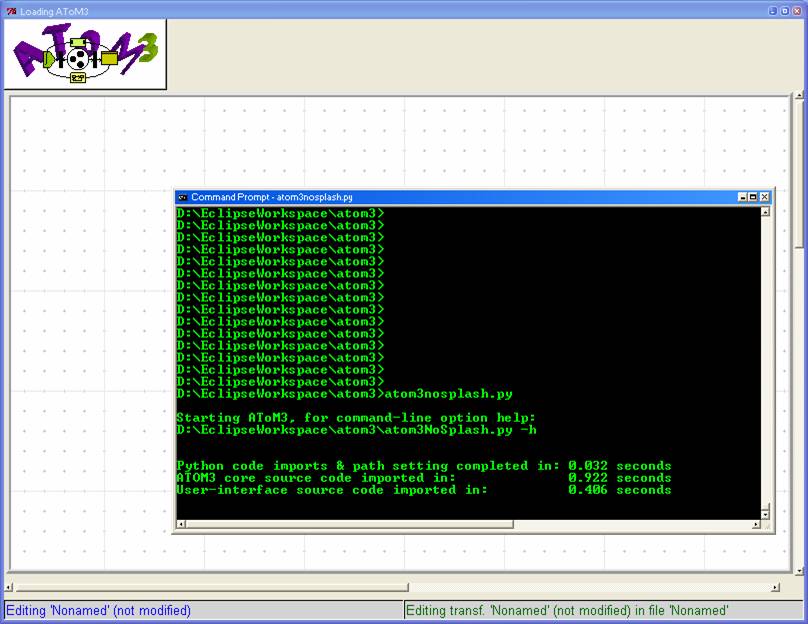
Task: Click the "Python code imports & path setting" line
Action: coord(424,466)
